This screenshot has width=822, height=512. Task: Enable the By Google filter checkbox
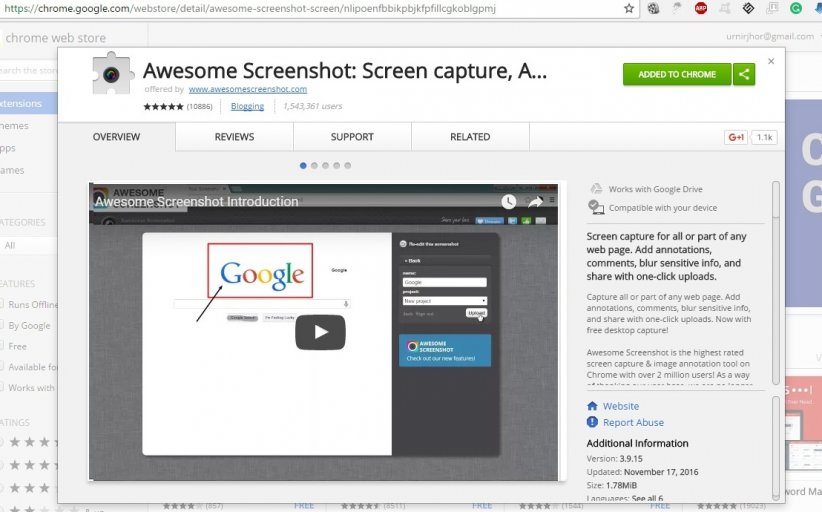pos(2,325)
